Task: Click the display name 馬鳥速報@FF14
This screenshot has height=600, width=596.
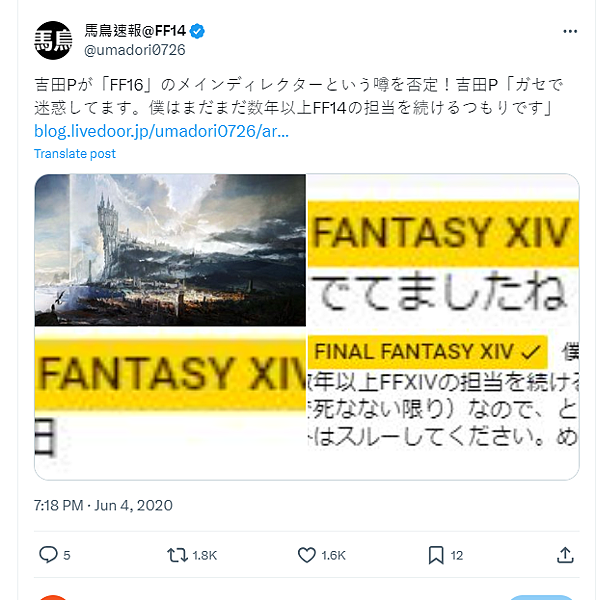Action: [x=135, y=31]
